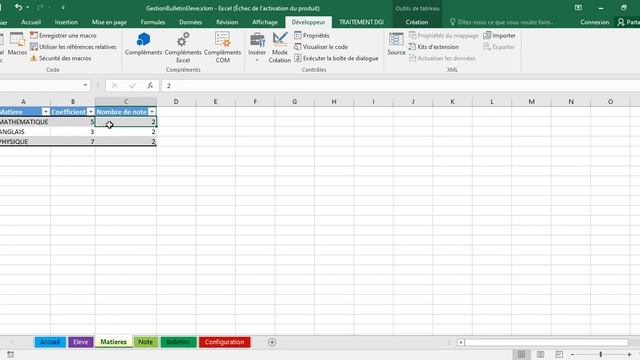Click Exécuter la boîte de dialogue

(x=336, y=58)
